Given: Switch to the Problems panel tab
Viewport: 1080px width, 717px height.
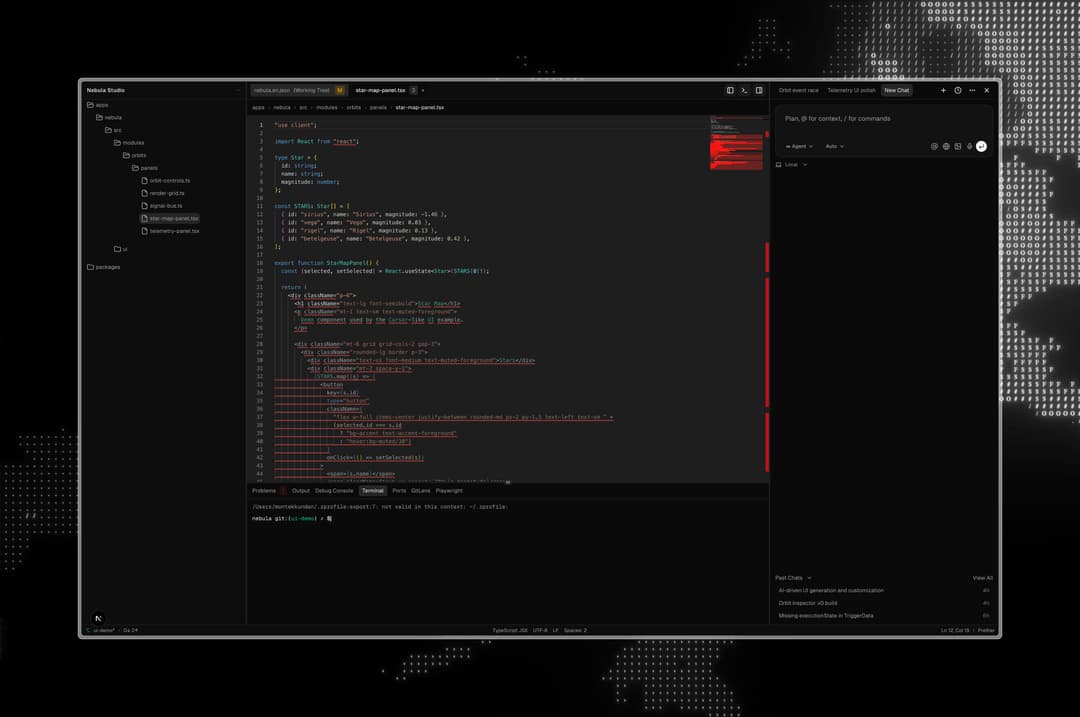Looking at the screenshot, I should point(263,490).
